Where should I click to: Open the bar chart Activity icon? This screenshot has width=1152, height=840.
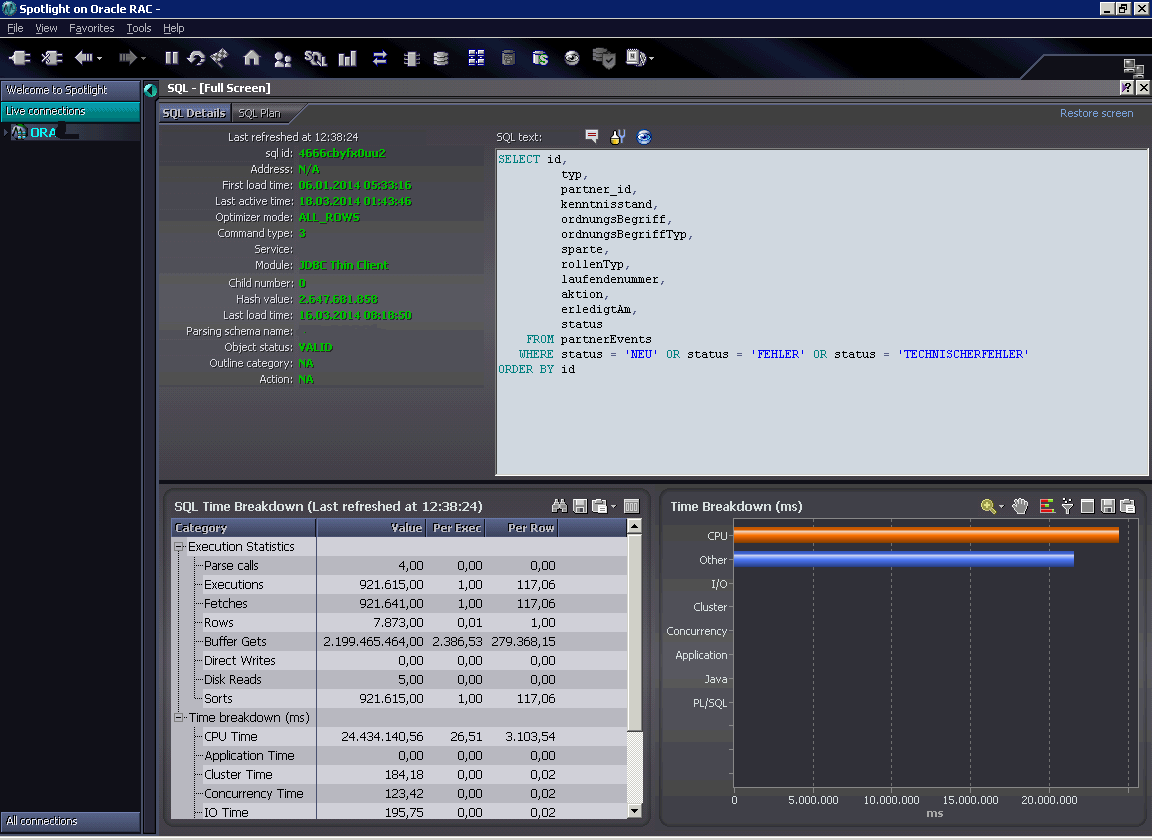click(348, 58)
